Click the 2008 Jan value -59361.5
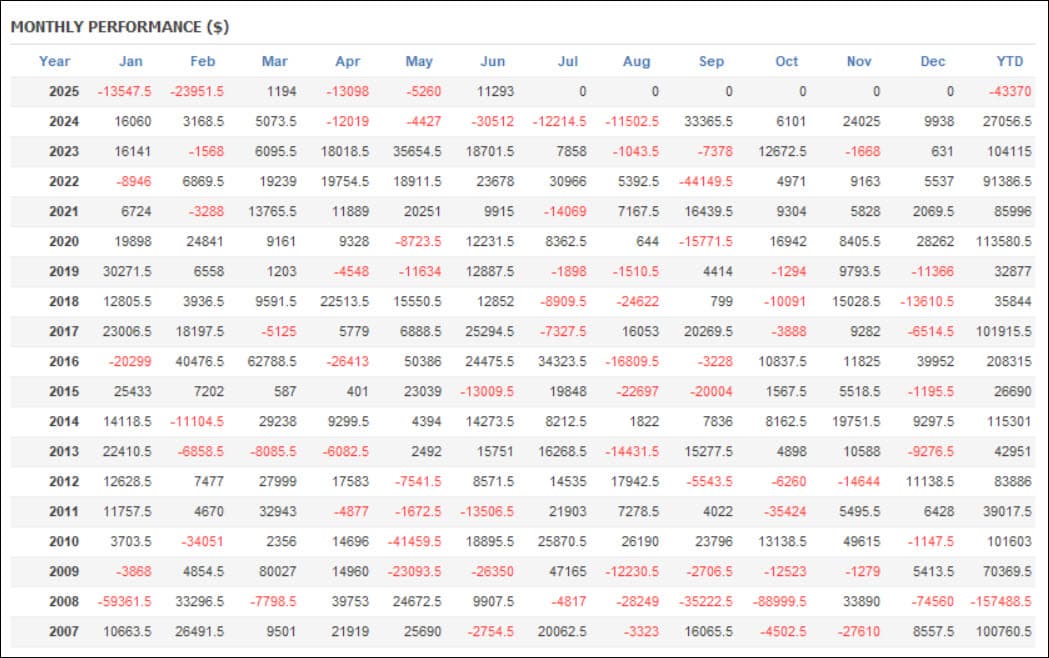Screen dimensions: 1049x658 (x=124, y=602)
